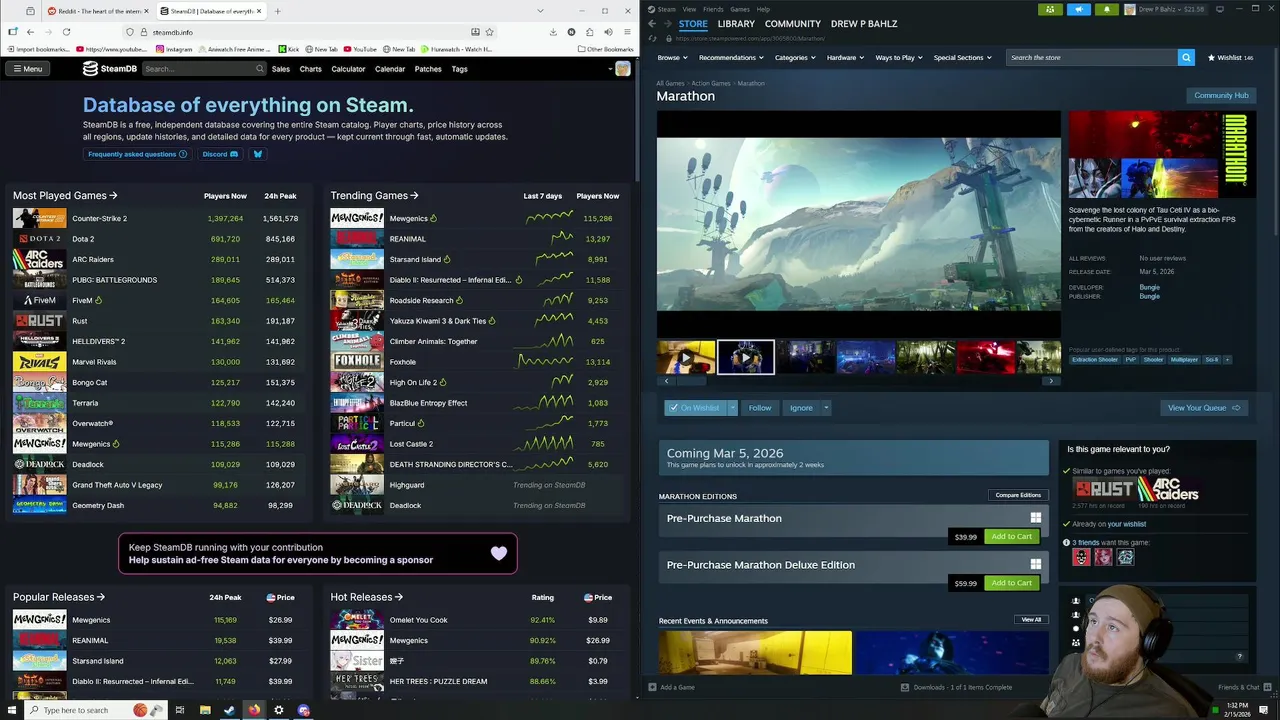Expand the Special Sections dropdown
Viewport: 1280px width, 720px height.
[962, 58]
